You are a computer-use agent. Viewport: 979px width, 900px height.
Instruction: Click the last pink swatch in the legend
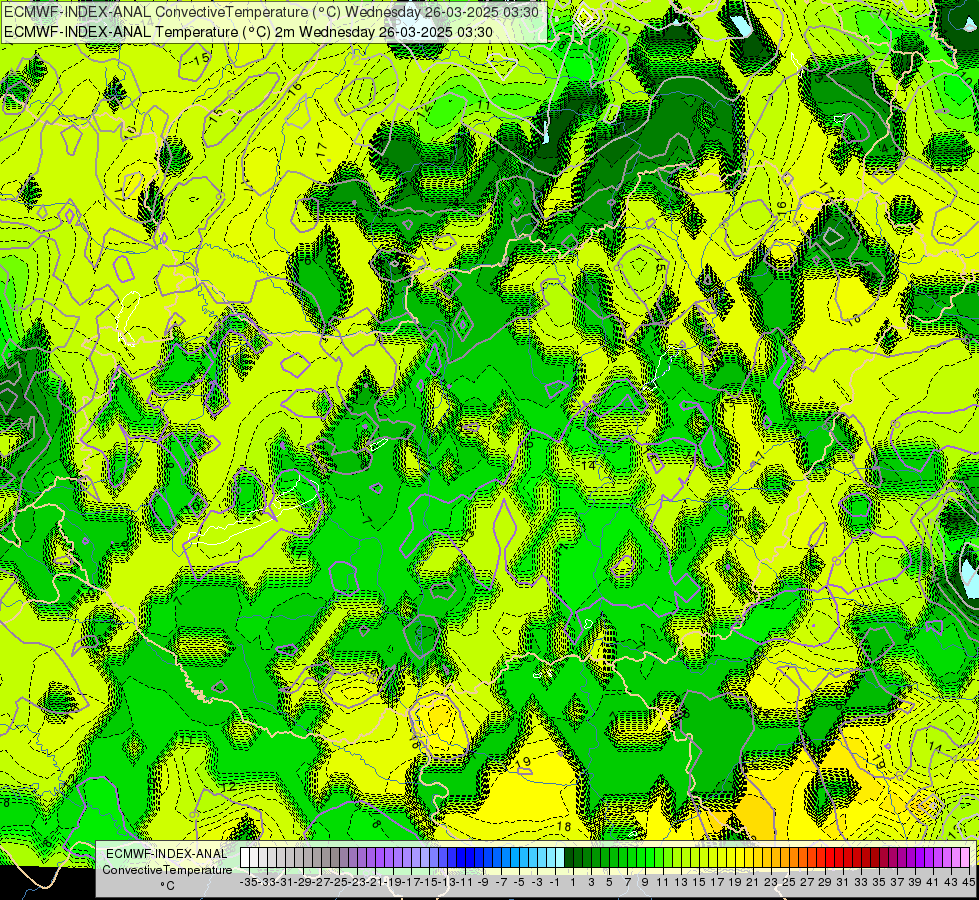(964, 858)
